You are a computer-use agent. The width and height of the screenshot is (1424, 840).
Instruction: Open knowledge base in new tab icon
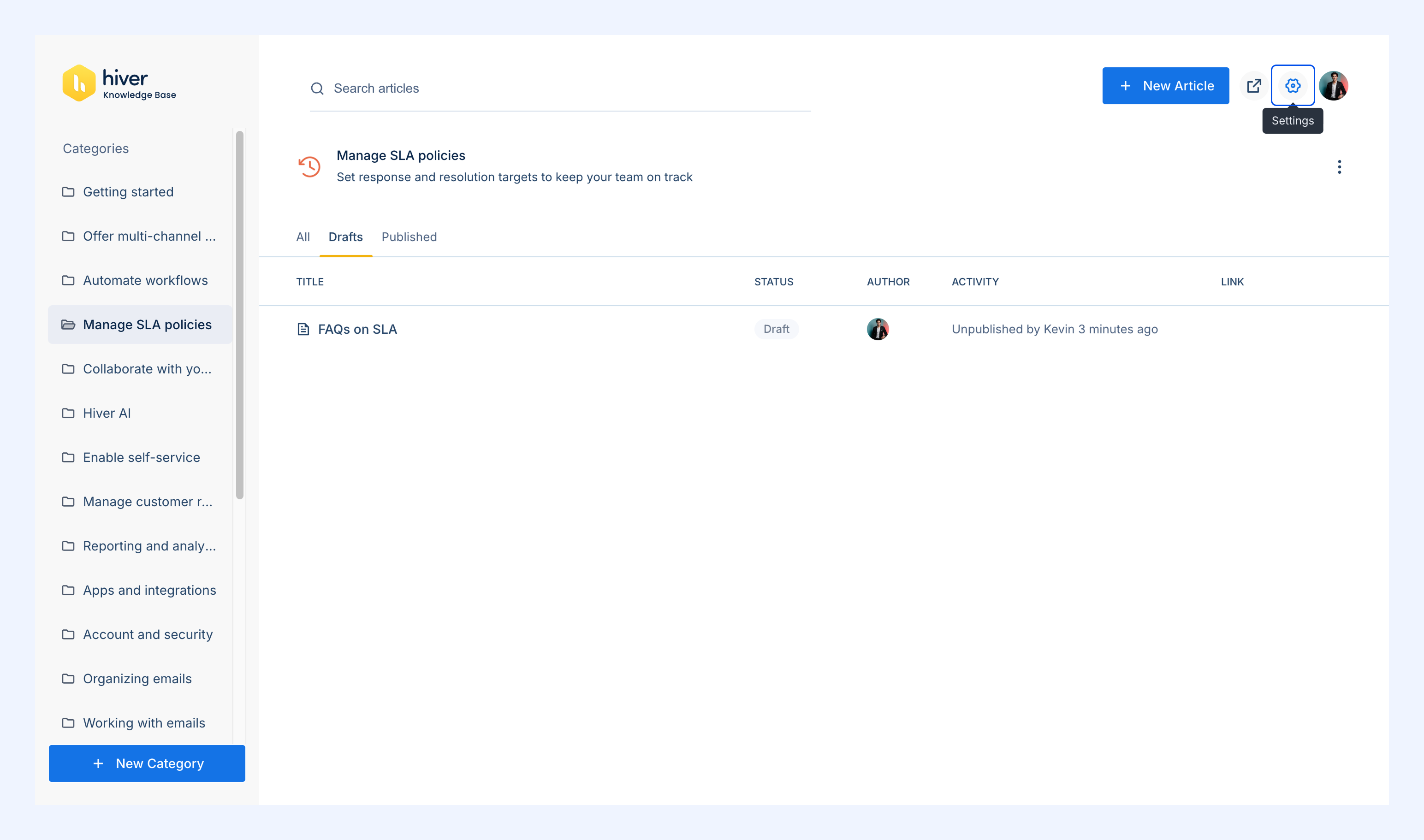1254,85
